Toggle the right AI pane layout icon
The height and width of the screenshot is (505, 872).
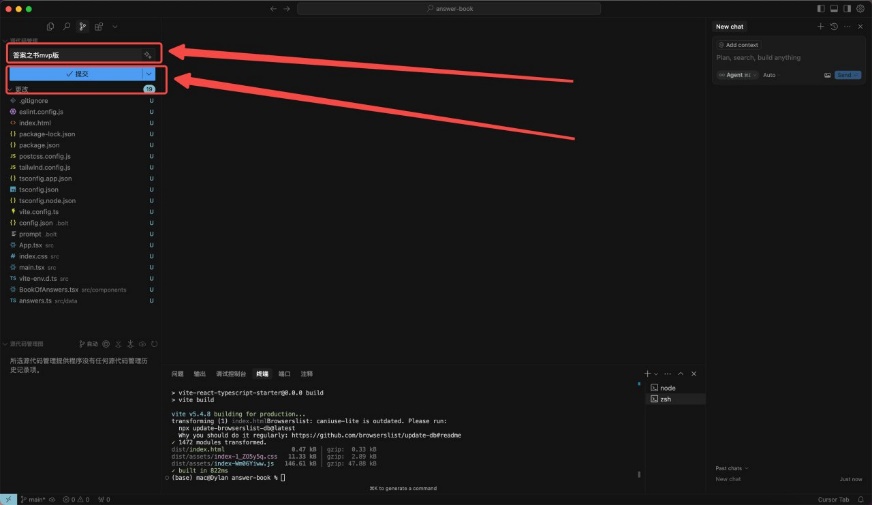[846, 8]
